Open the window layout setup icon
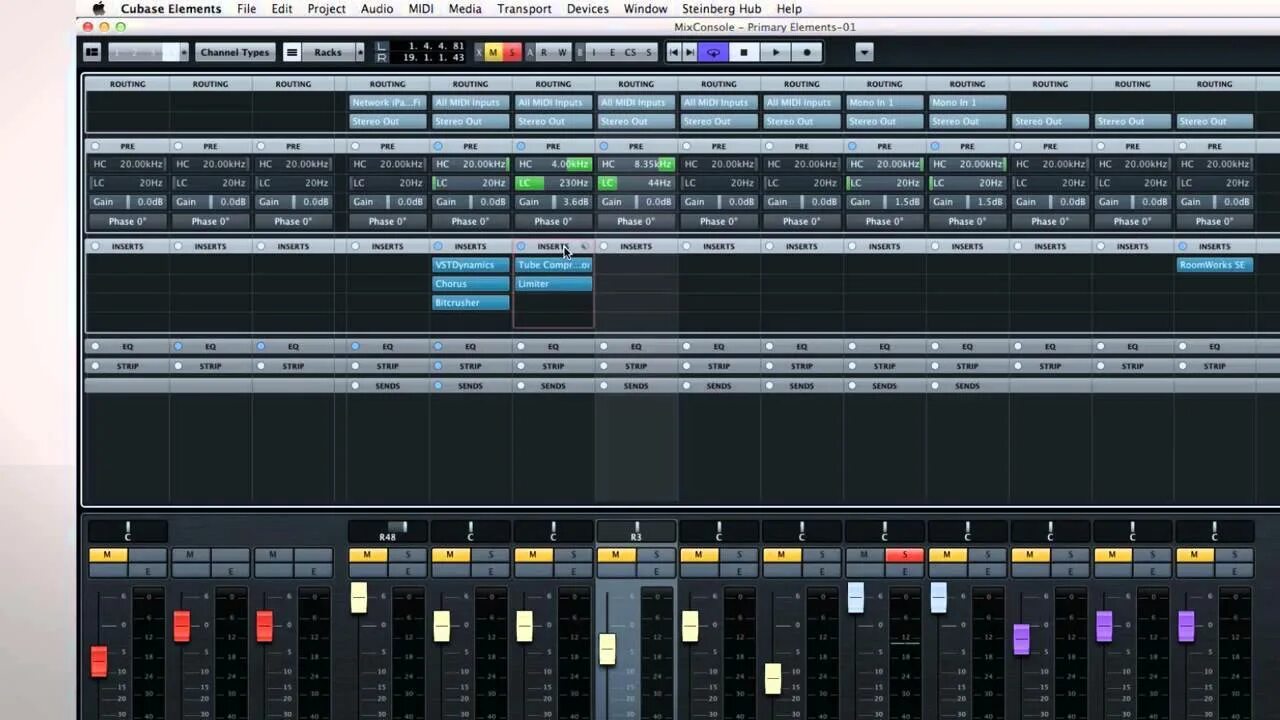The width and height of the screenshot is (1280, 720). [x=92, y=52]
